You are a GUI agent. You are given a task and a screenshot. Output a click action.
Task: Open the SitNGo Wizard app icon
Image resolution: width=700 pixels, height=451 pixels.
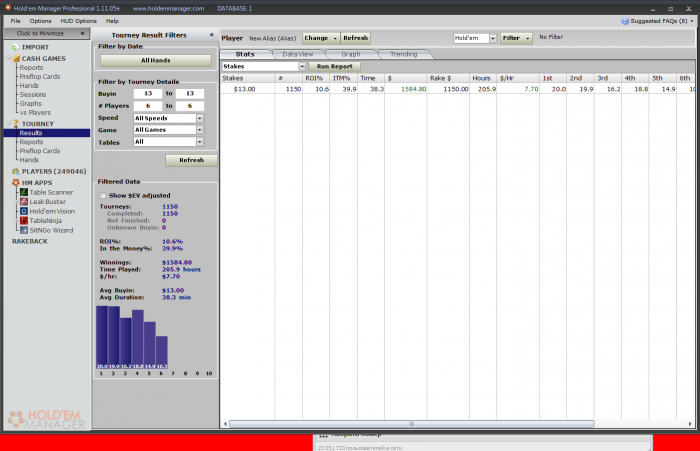point(24,230)
